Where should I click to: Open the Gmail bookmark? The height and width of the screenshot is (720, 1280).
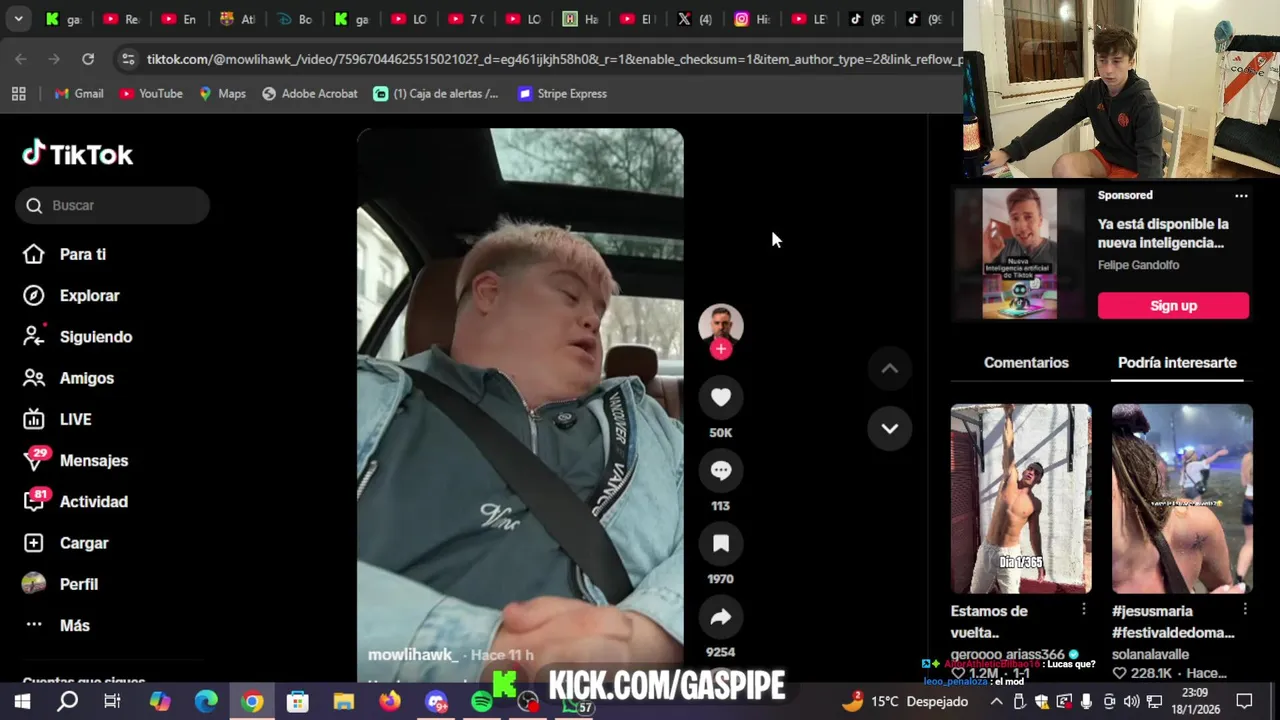pyautogui.click(x=79, y=93)
